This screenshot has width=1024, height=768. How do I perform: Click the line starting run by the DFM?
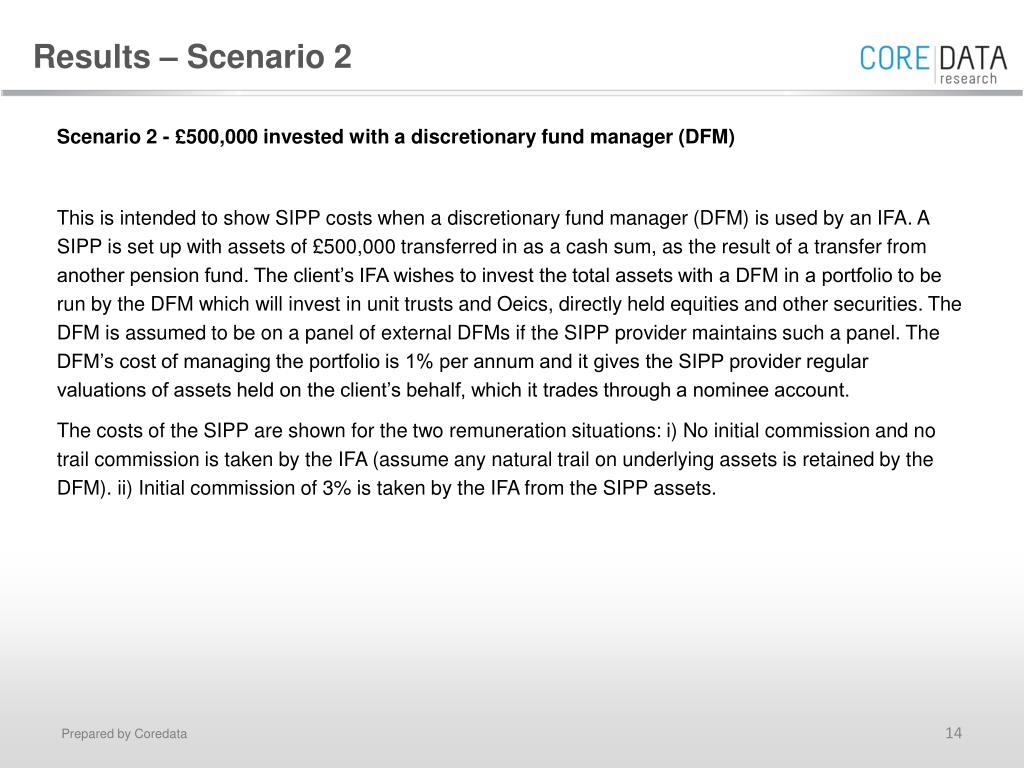click(x=509, y=304)
